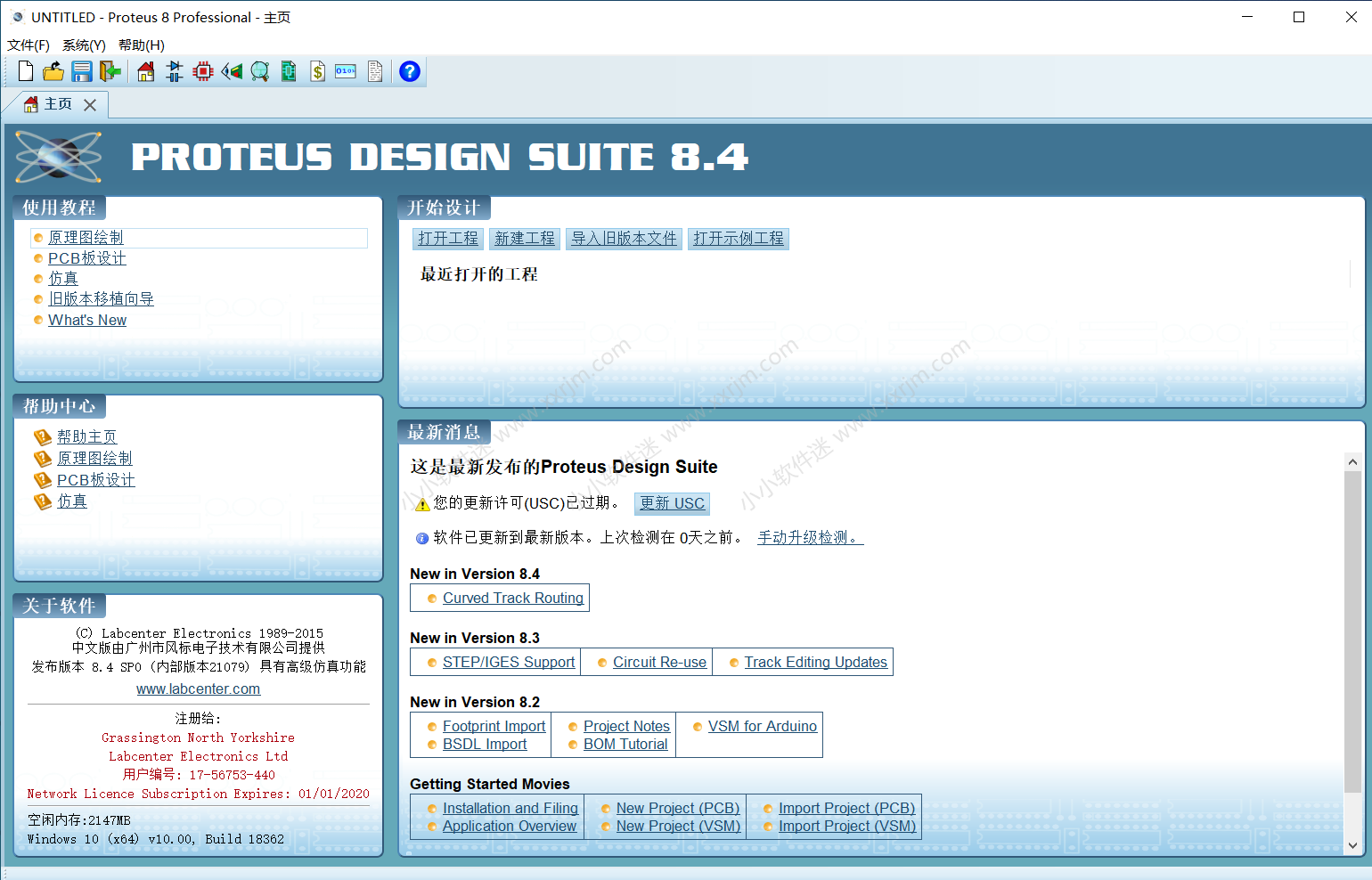Click news panel scrollbar up arrow
Image resolution: width=1372 pixels, height=880 pixels.
pos(1352,462)
